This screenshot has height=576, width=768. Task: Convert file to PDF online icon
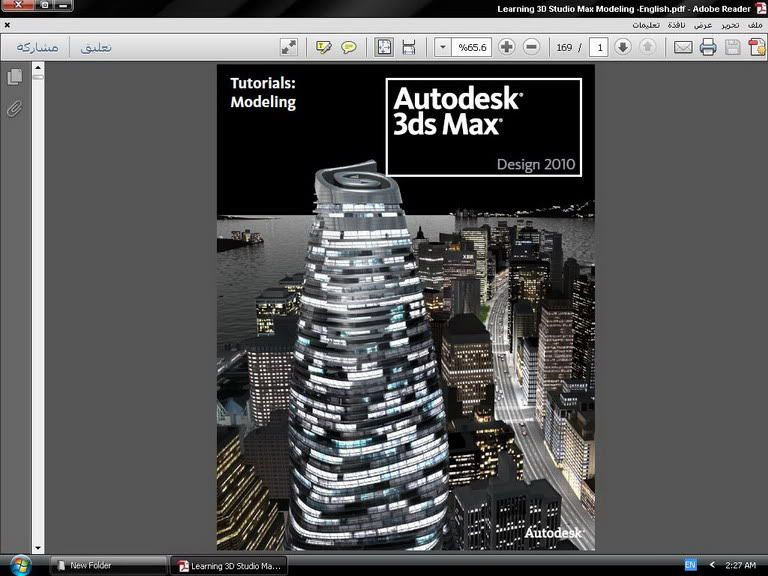(x=756, y=48)
